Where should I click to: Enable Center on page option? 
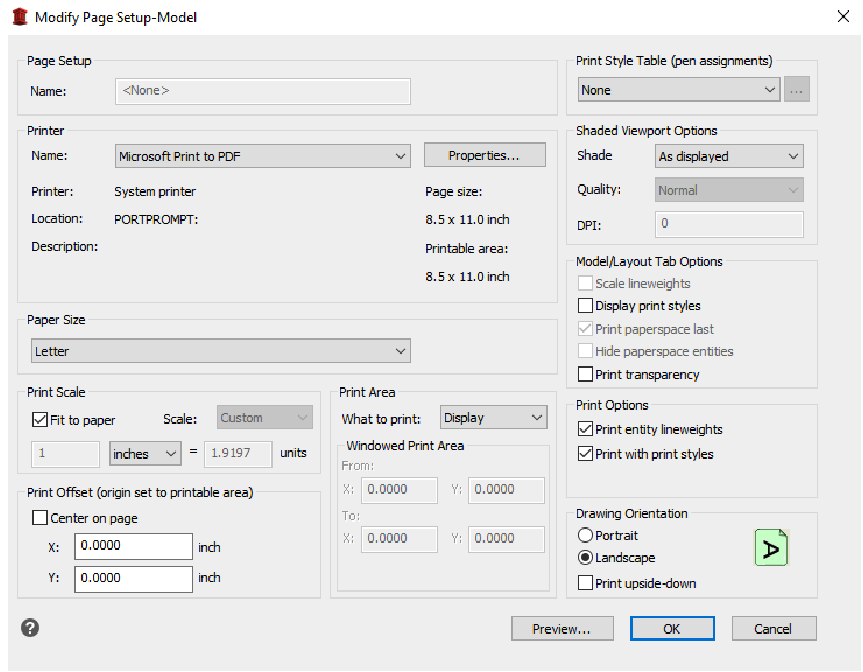pyautogui.click(x=40, y=518)
